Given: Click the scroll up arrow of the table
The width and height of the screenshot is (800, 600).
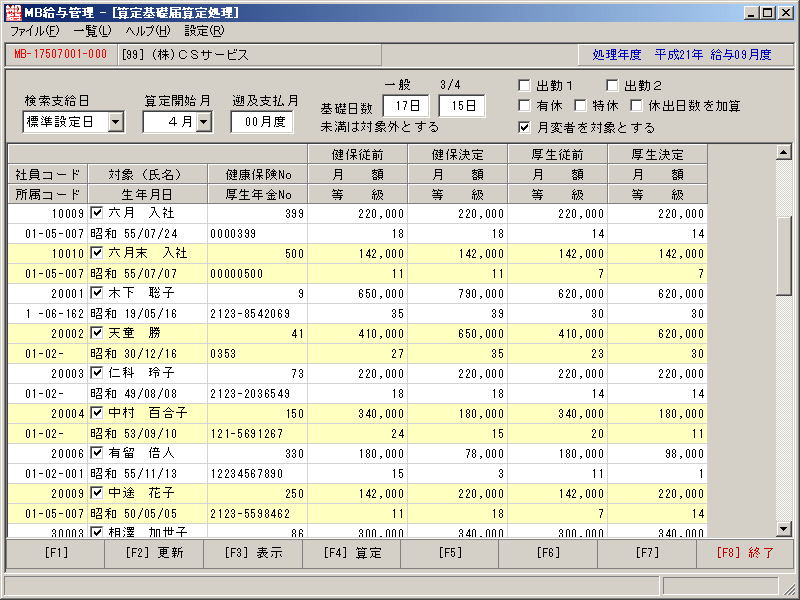Looking at the screenshot, I should point(784,152).
